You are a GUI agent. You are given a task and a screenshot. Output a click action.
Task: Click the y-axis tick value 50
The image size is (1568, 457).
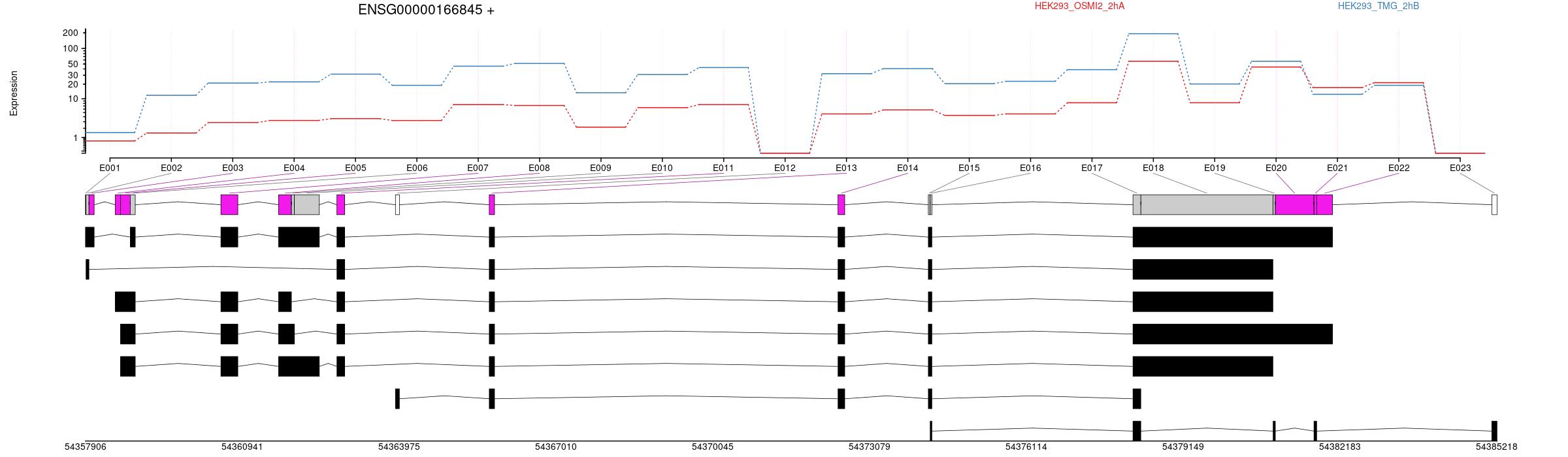pos(73,65)
